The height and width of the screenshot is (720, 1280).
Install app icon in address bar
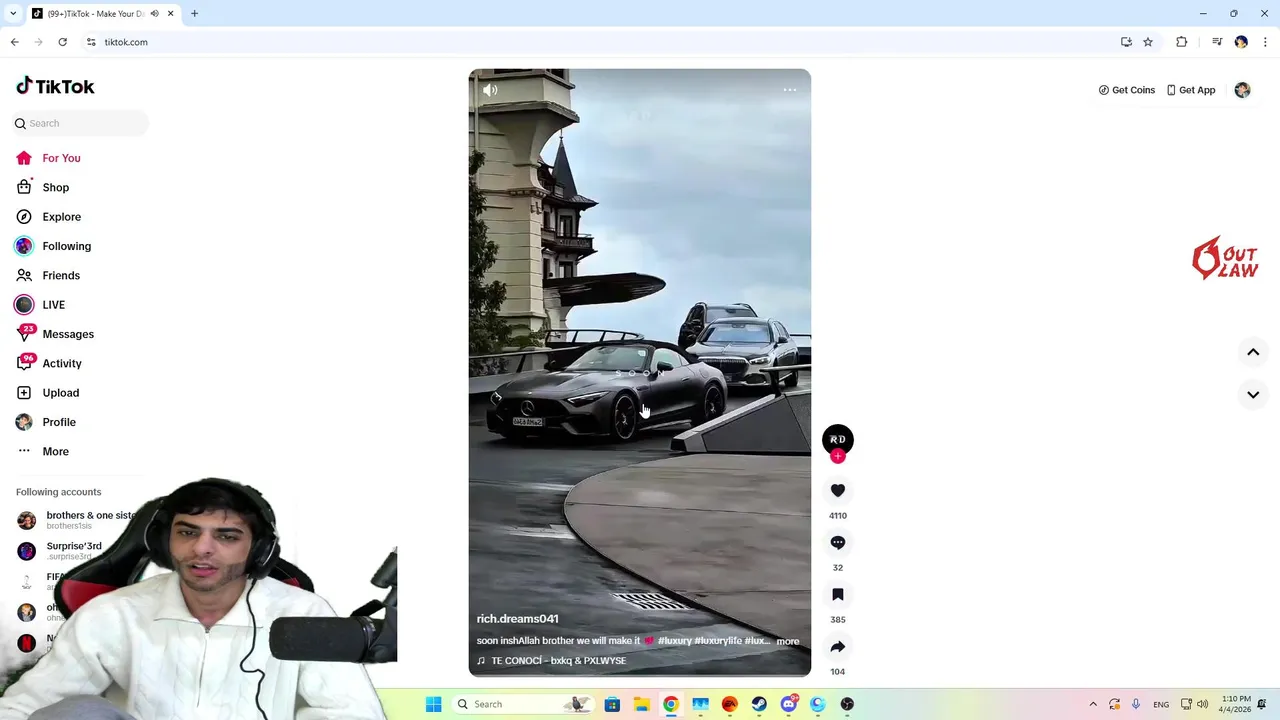1126,42
